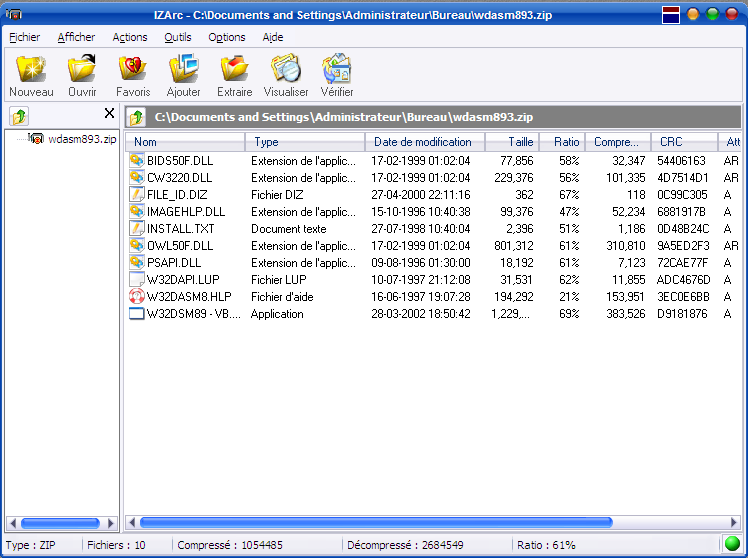Extract files with the Extraire icon
Image resolution: width=748 pixels, height=558 pixels.
234,69
